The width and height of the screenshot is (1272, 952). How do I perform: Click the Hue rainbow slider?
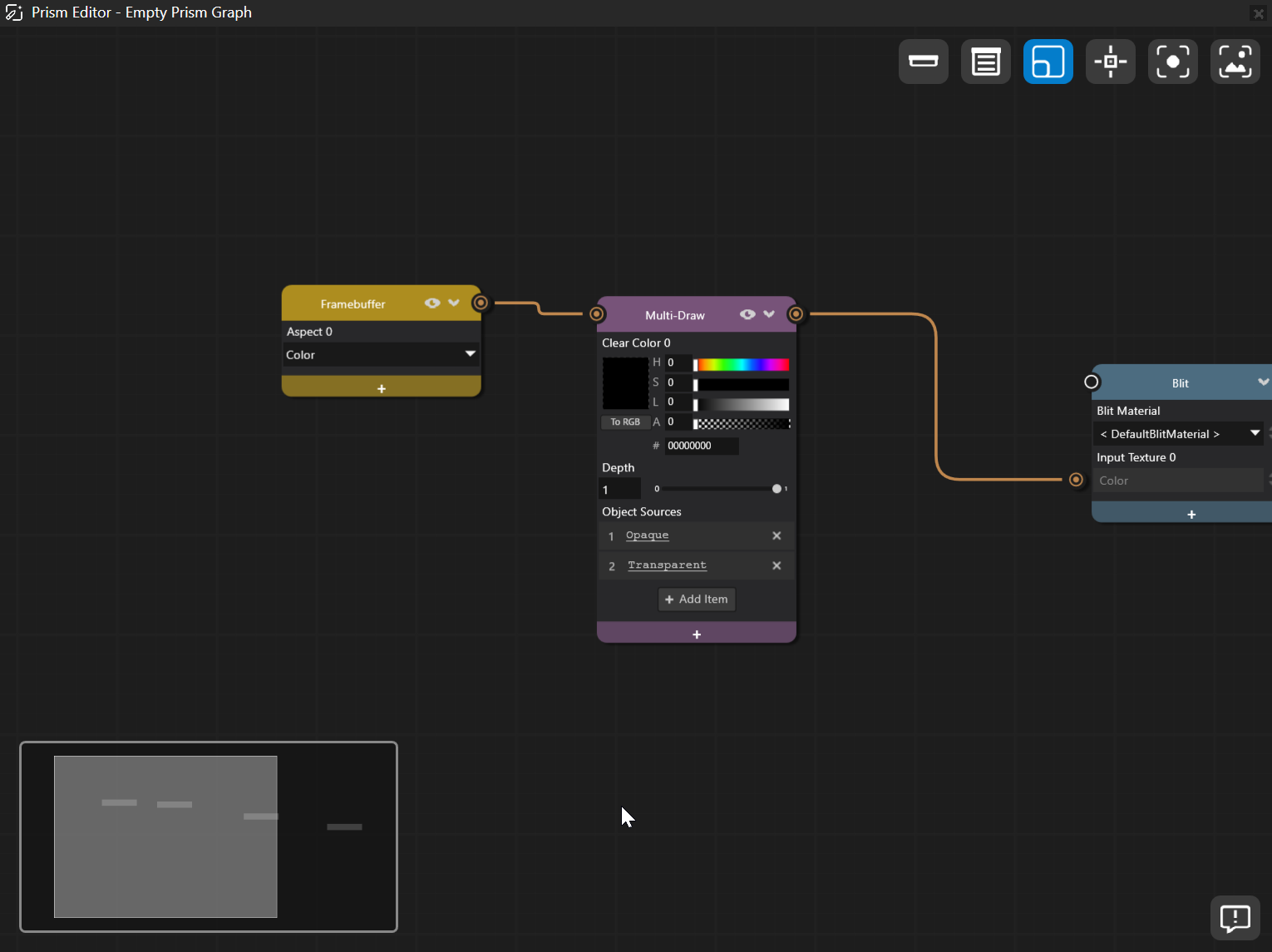tap(742, 364)
